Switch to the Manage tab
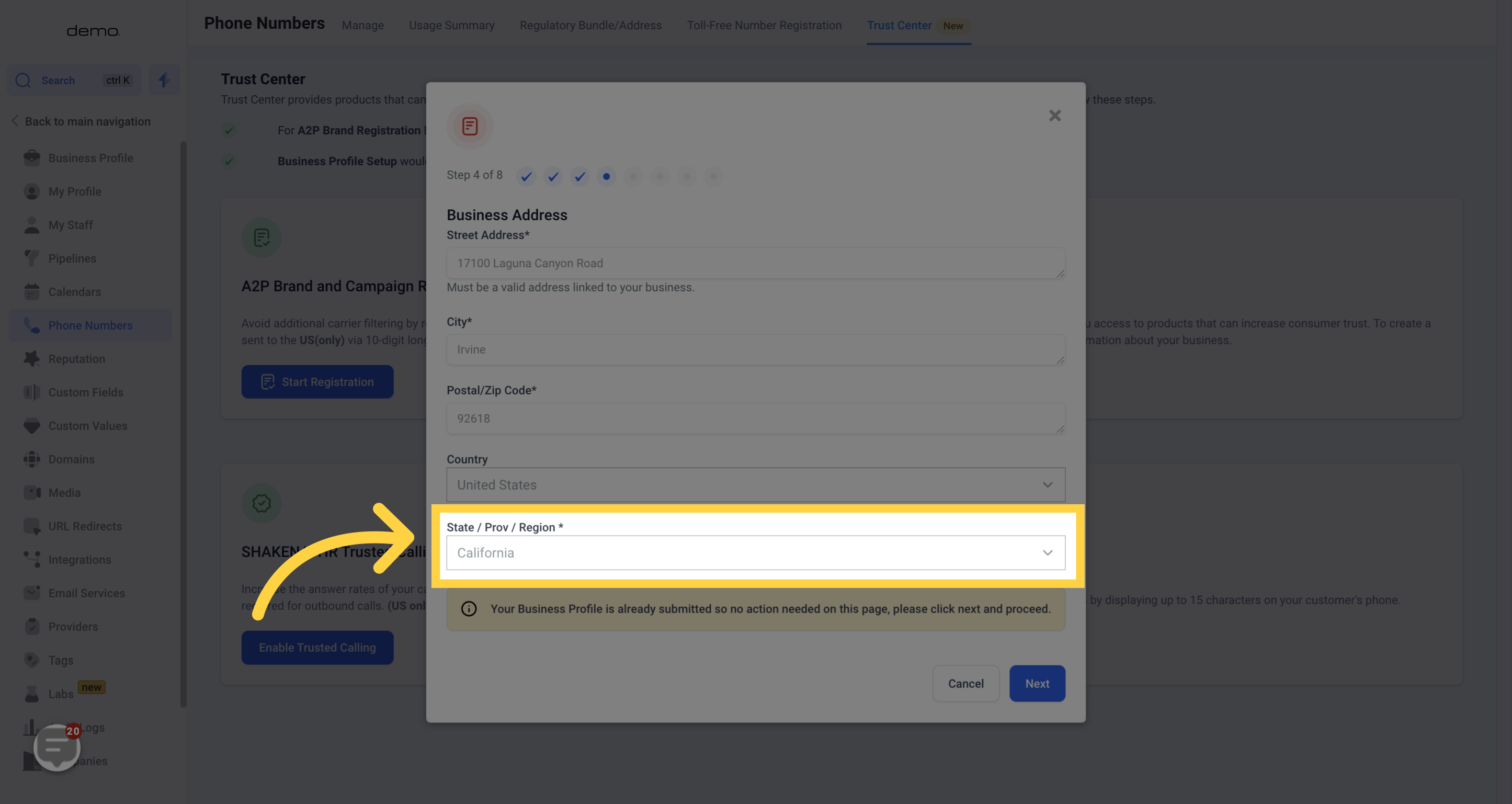 [x=362, y=25]
